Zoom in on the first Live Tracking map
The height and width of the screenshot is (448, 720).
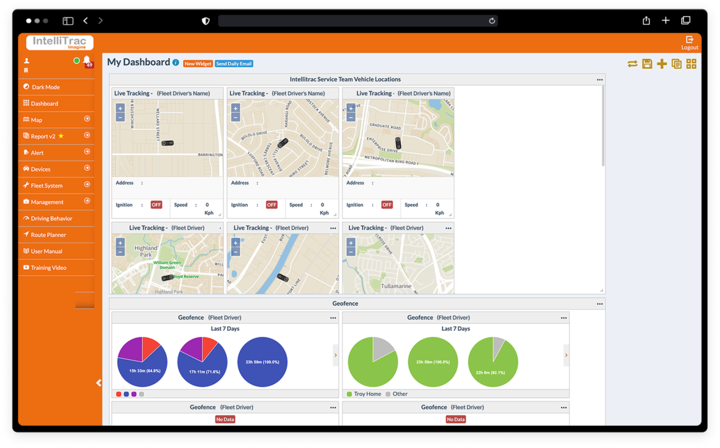click(x=121, y=108)
